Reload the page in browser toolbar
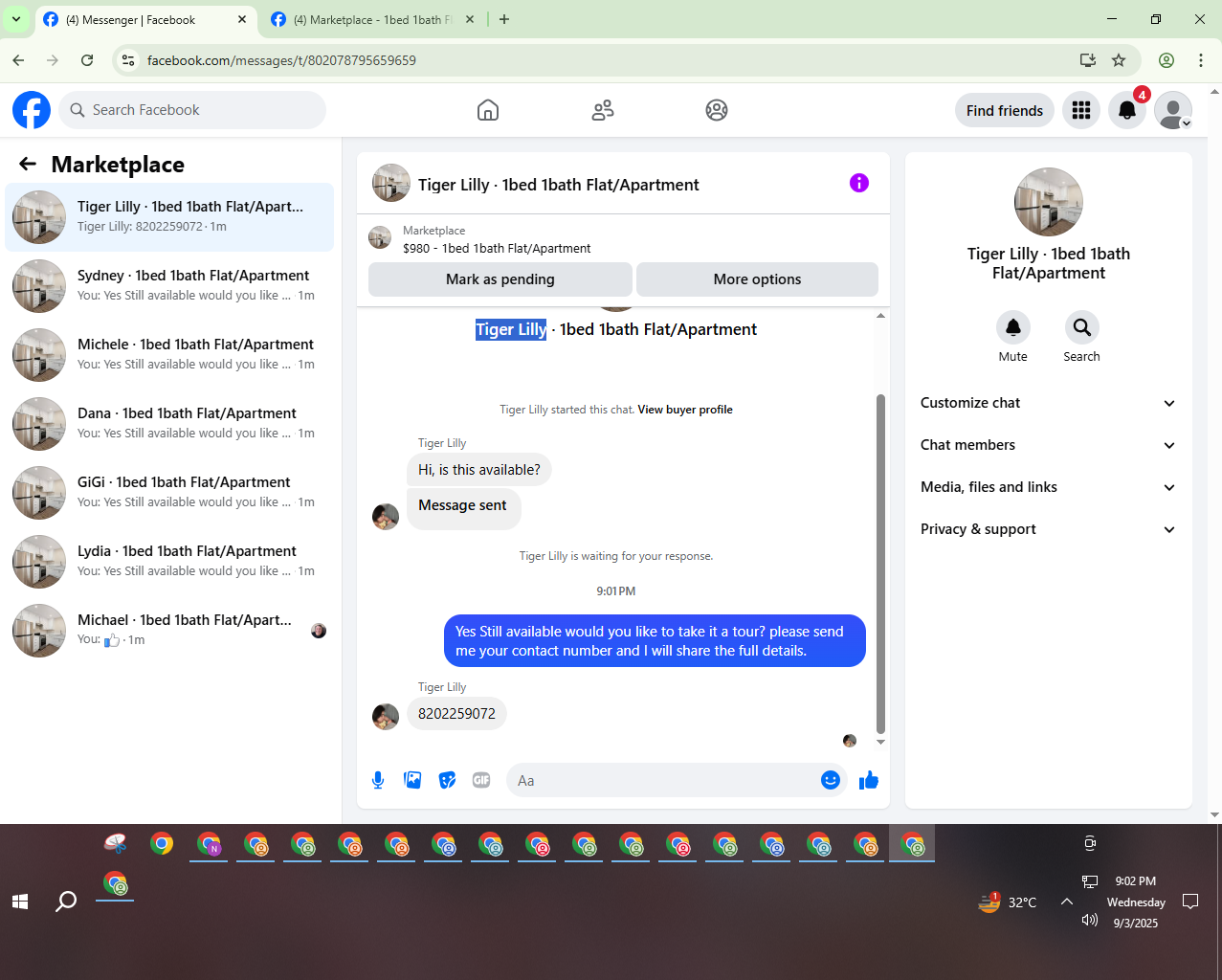 click(87, 60)
